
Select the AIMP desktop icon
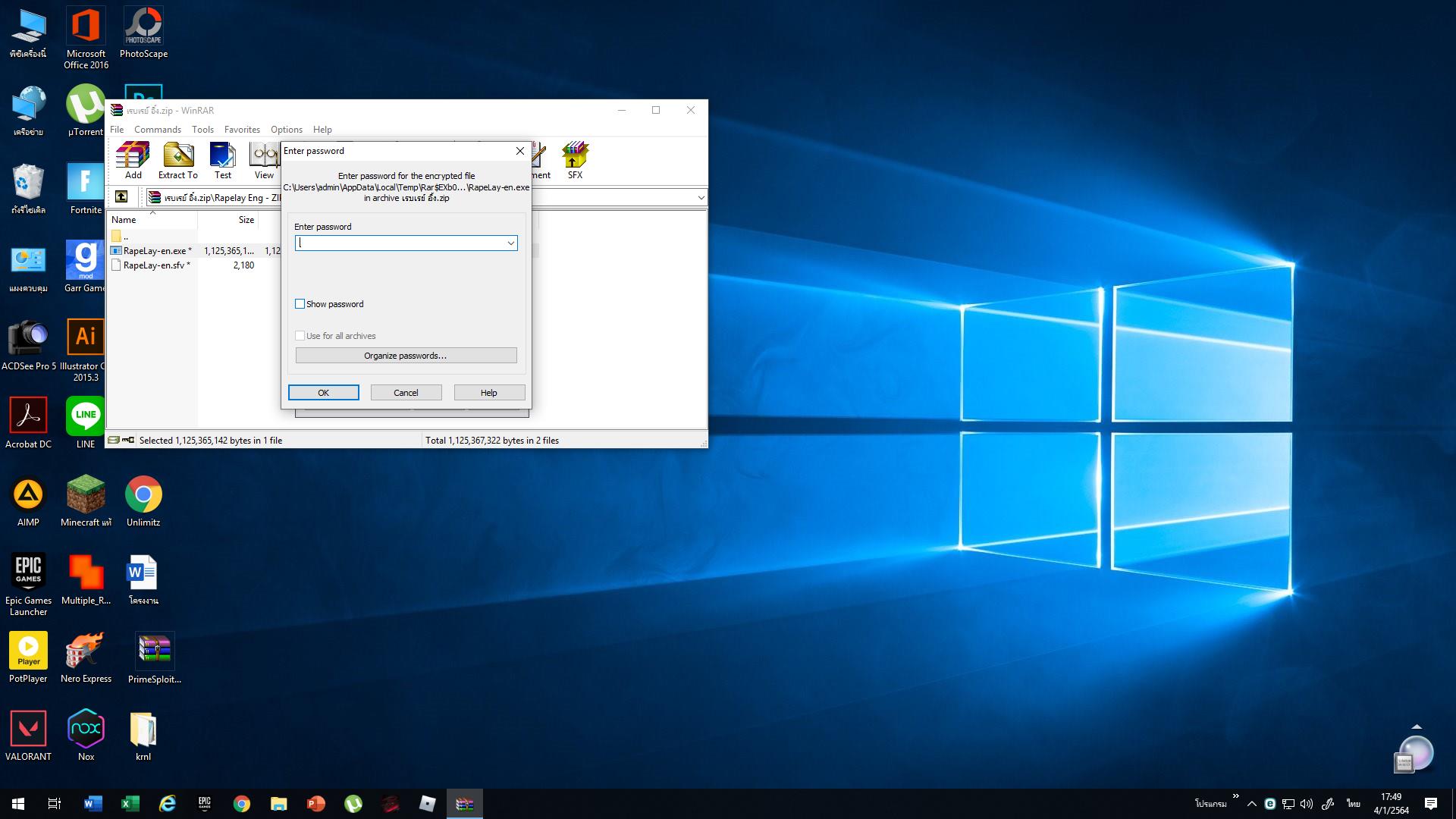click(28, 501)
